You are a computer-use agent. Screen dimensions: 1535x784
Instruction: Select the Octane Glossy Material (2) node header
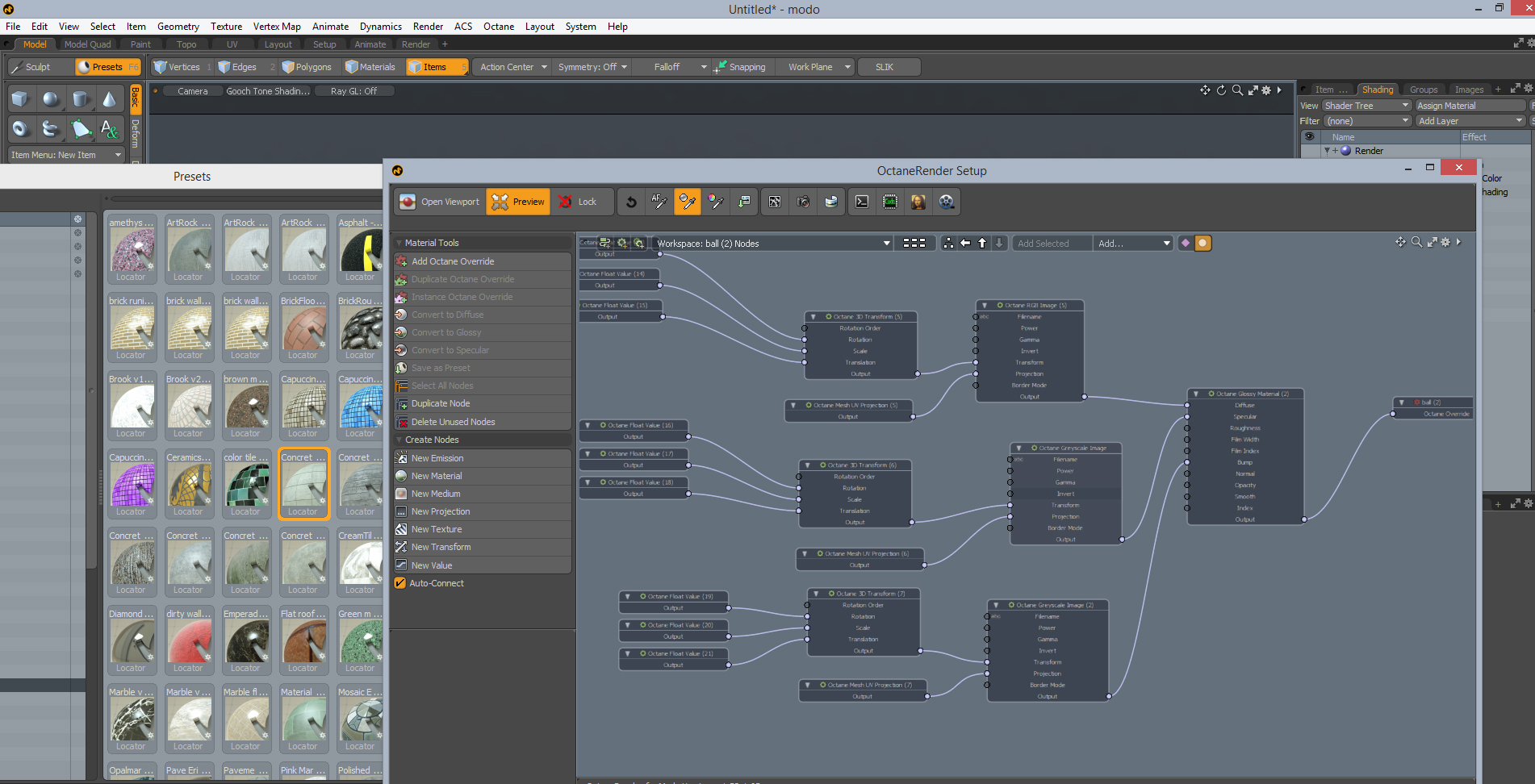(1245, 394)
